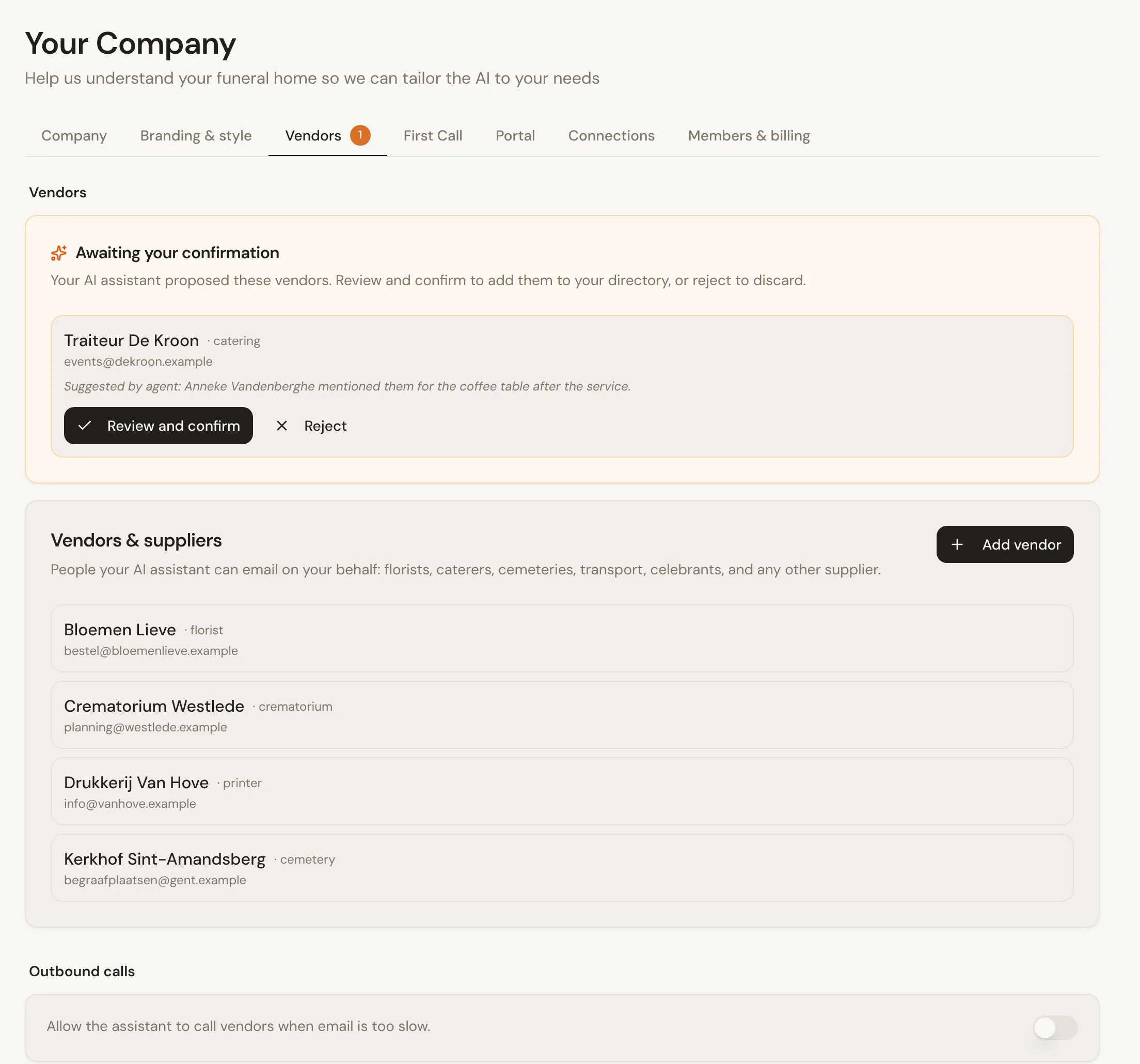Reject the proposed catering vendor
The height and width of the screenshot is (1064, 1140).
(x=311, y=426)
